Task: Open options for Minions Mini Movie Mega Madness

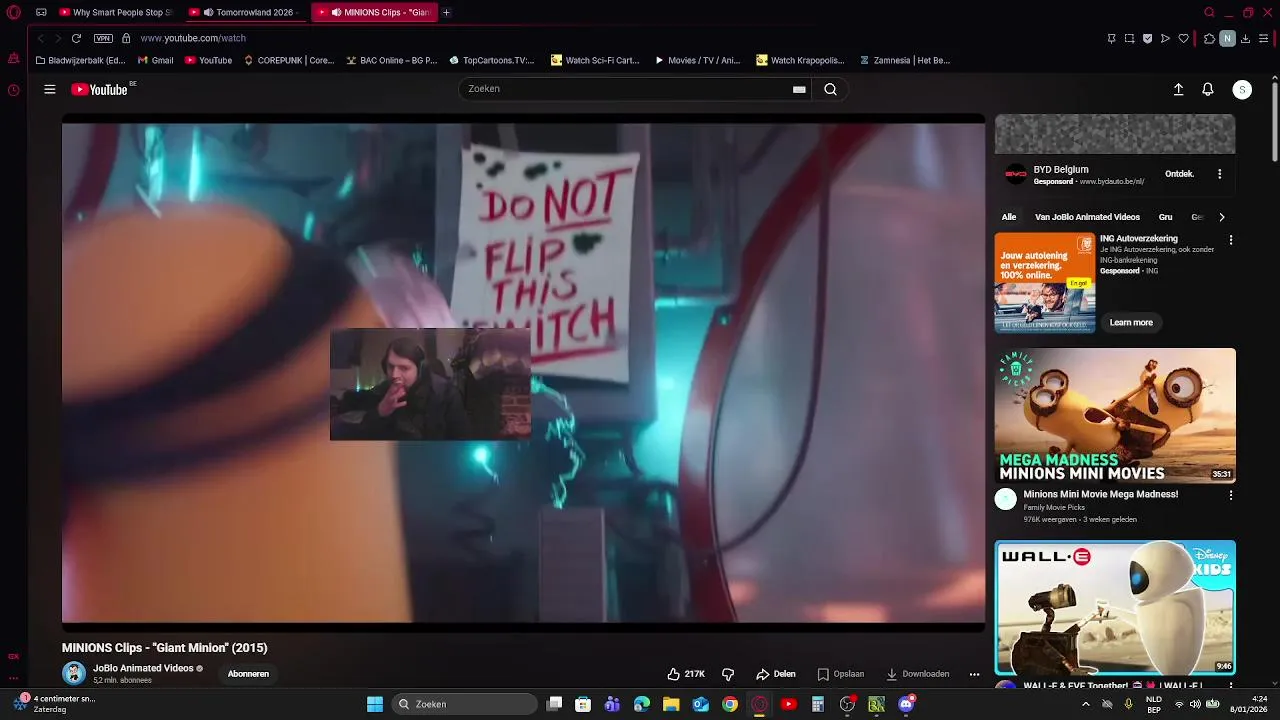Action: click(x=1231, y=495)
